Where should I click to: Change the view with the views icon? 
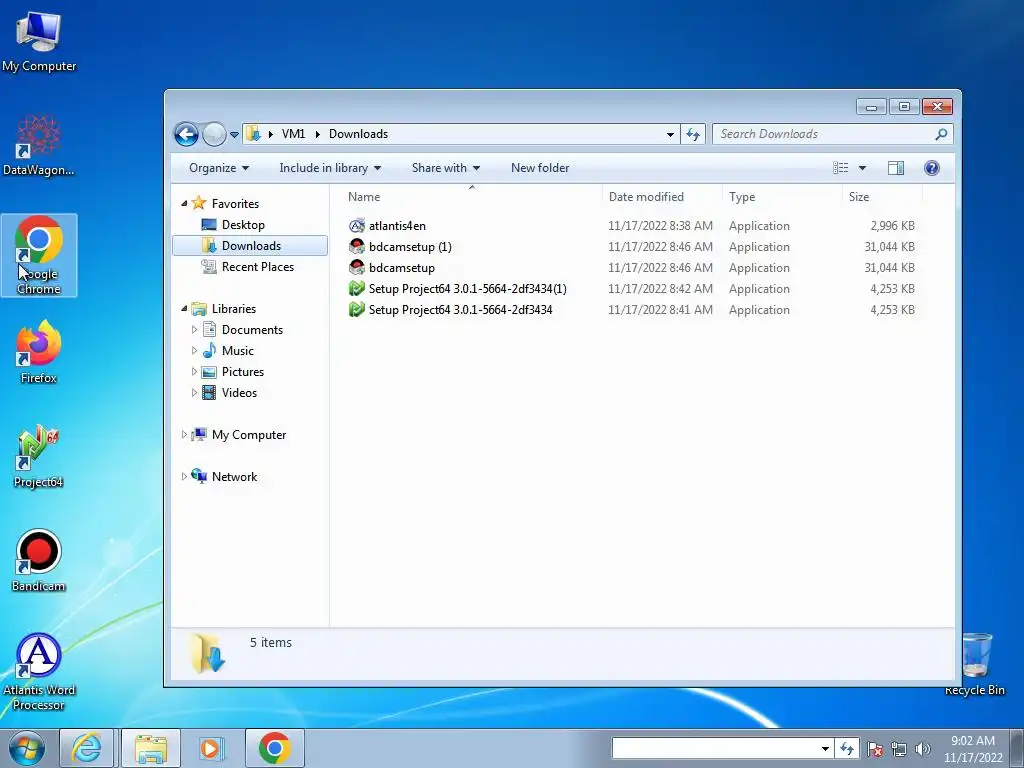841,168
